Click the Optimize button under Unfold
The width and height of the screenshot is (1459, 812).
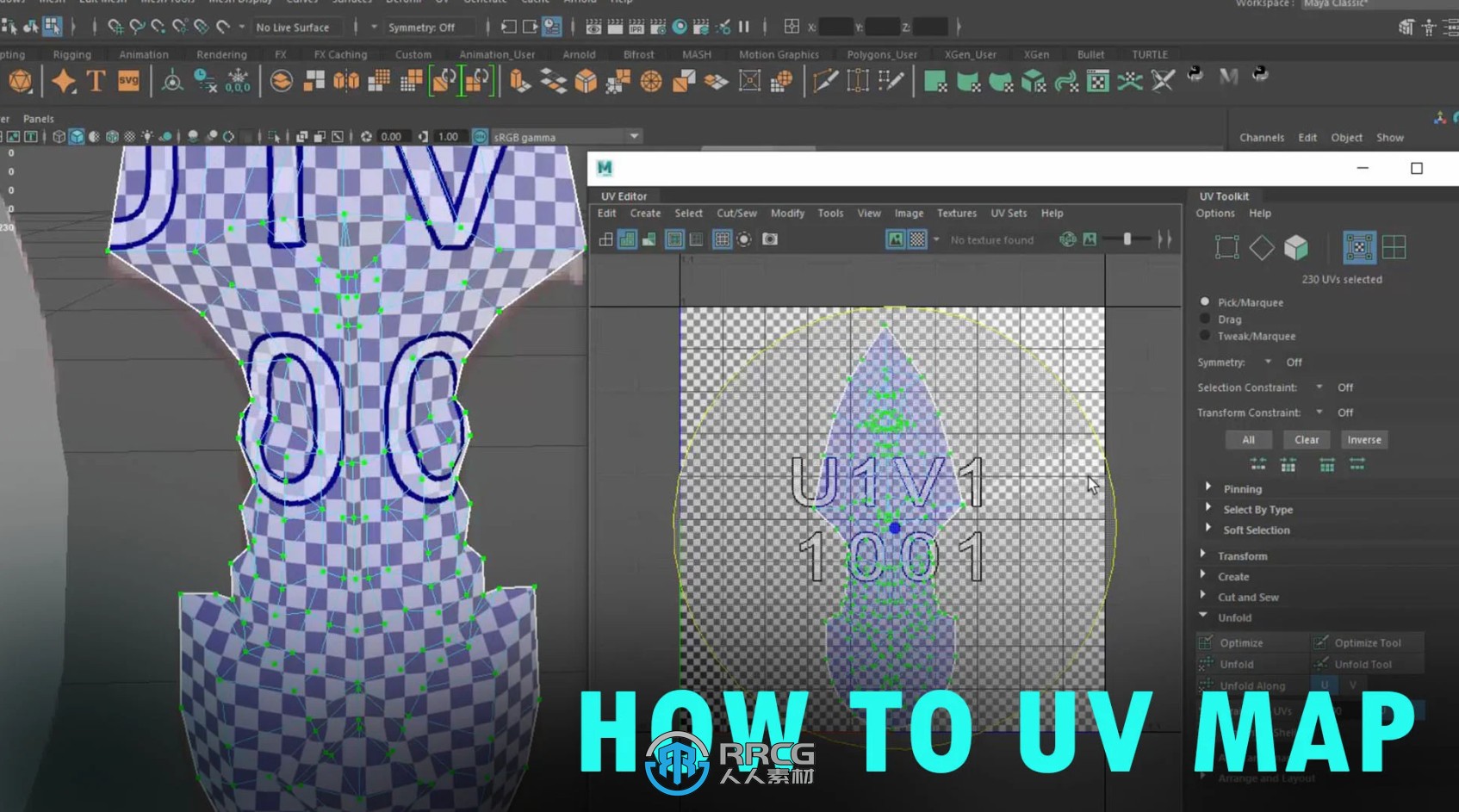tap(1252, 643)
